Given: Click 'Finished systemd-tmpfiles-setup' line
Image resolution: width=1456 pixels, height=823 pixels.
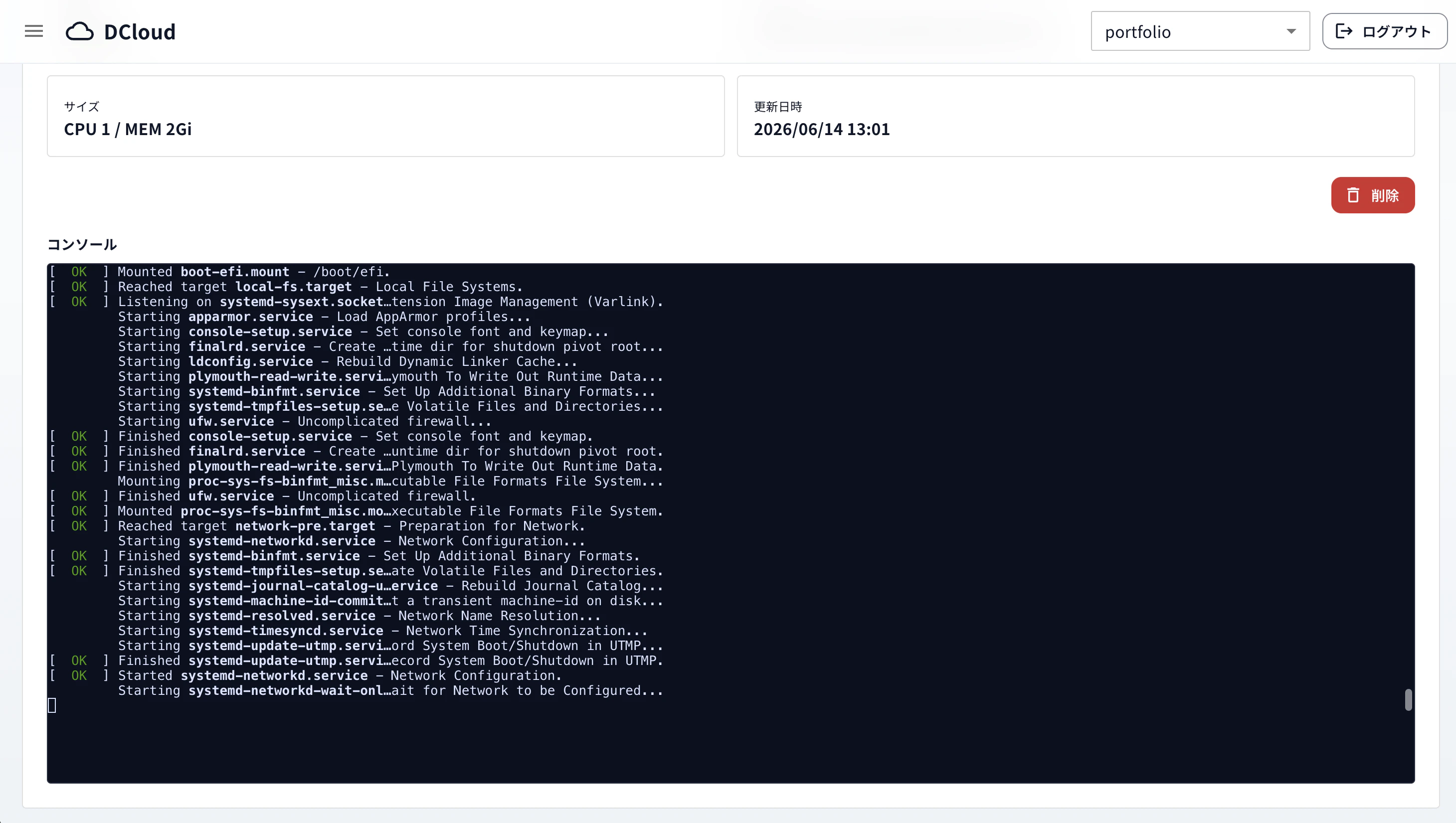Looking at the screenshot, I should pyautogui.click(x=357, y=571).
